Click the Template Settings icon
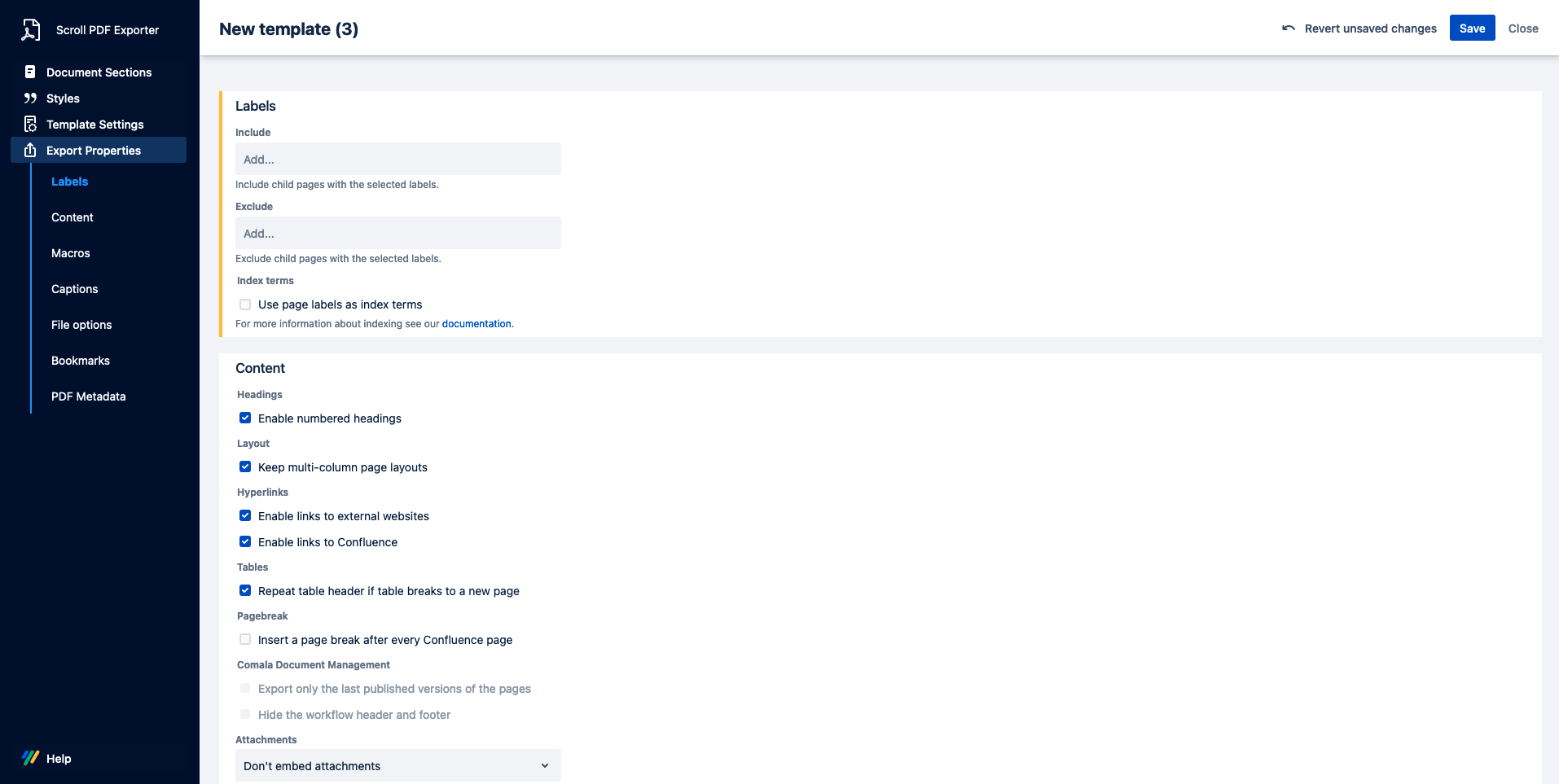Image resolution: width=1559 pixels, height=784 pixels. click(x=30, y=125)
